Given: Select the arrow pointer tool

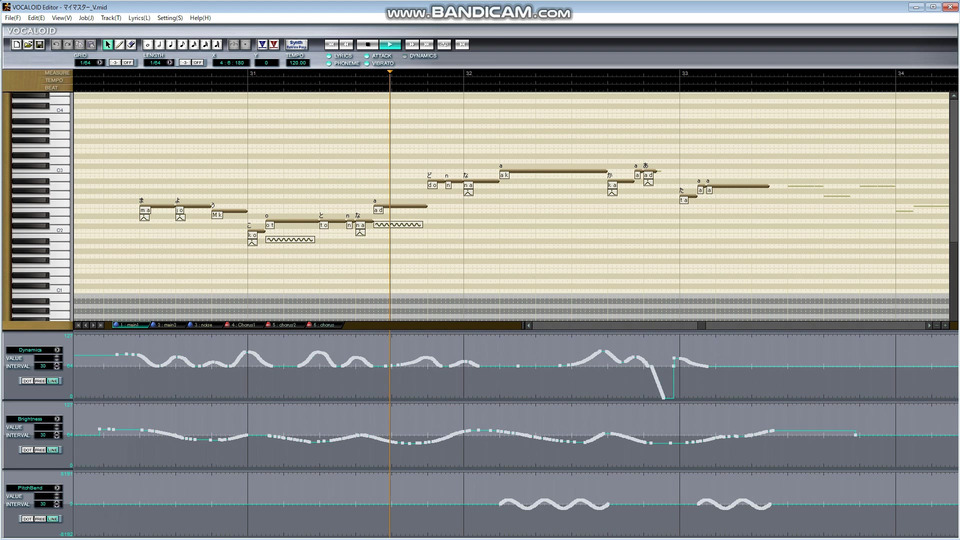Looking at the screenshot, I should (x=108, y=45).
